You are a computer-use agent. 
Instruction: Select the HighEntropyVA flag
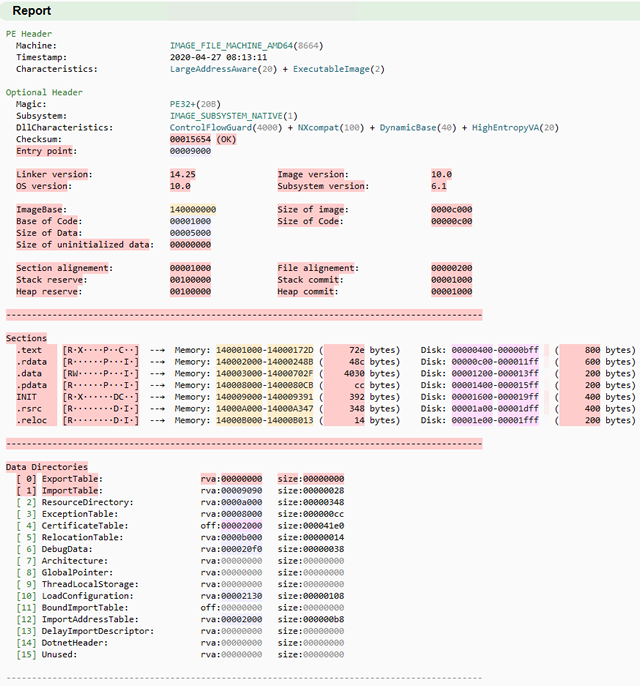(509, 128)
